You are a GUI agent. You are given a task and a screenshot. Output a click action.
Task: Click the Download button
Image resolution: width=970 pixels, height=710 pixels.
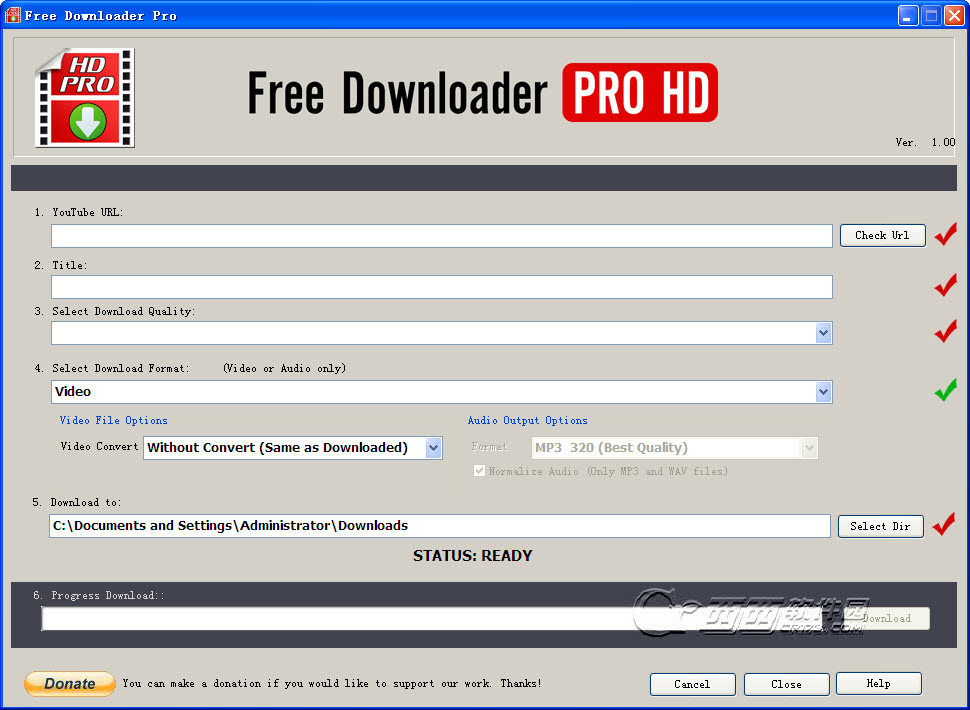[887, 618]
